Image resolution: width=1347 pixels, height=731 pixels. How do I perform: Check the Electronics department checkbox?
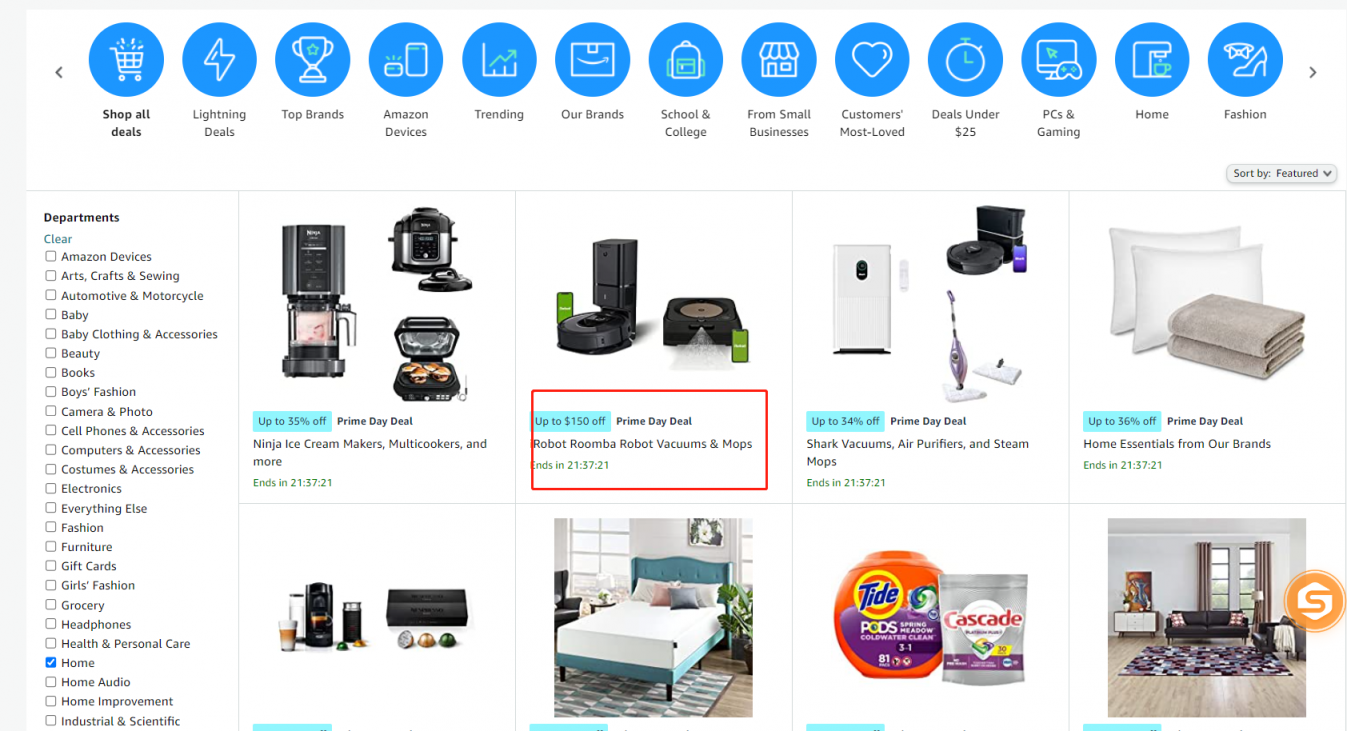(51, 488)
